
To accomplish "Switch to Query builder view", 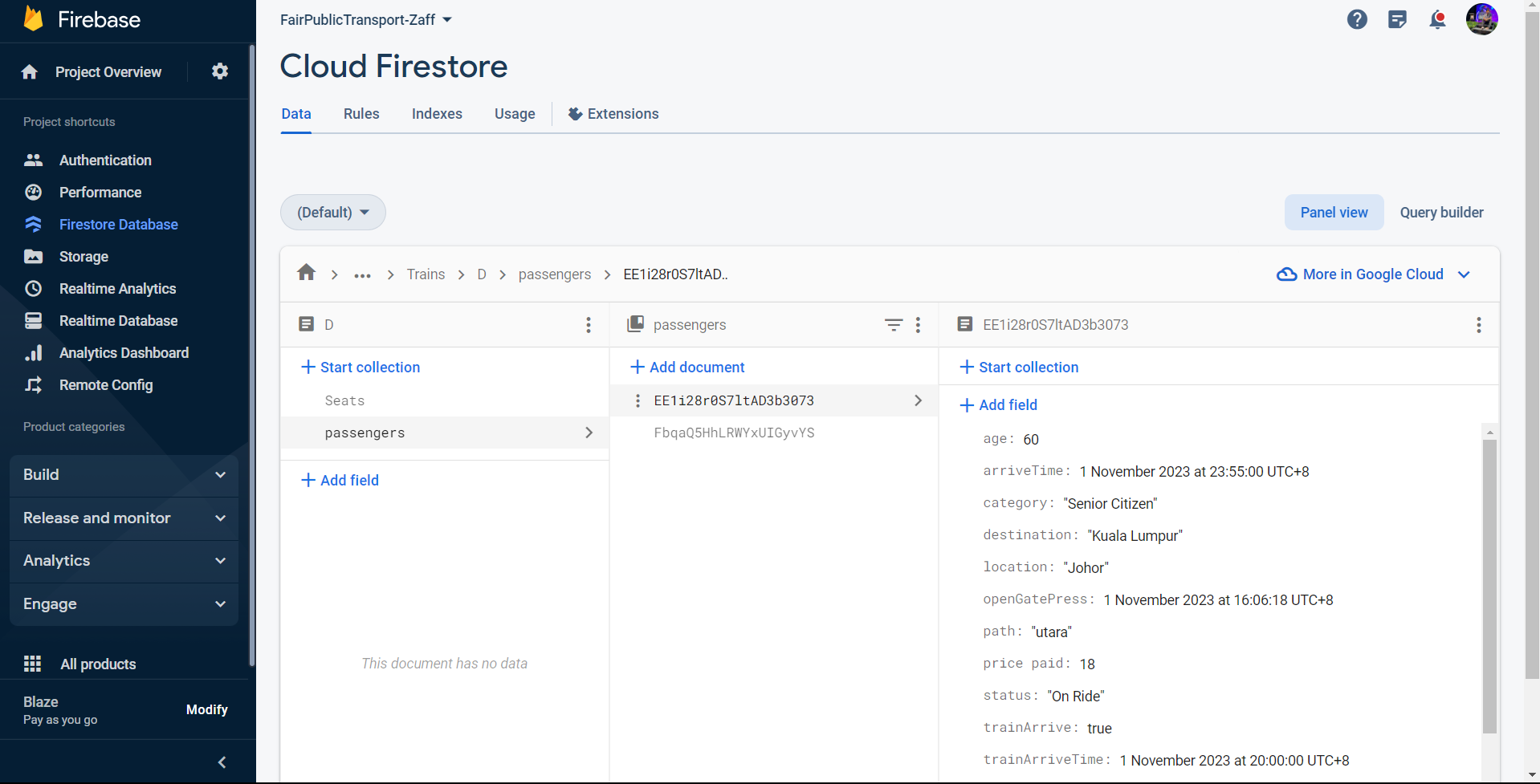I will [x=1441, y=212].
